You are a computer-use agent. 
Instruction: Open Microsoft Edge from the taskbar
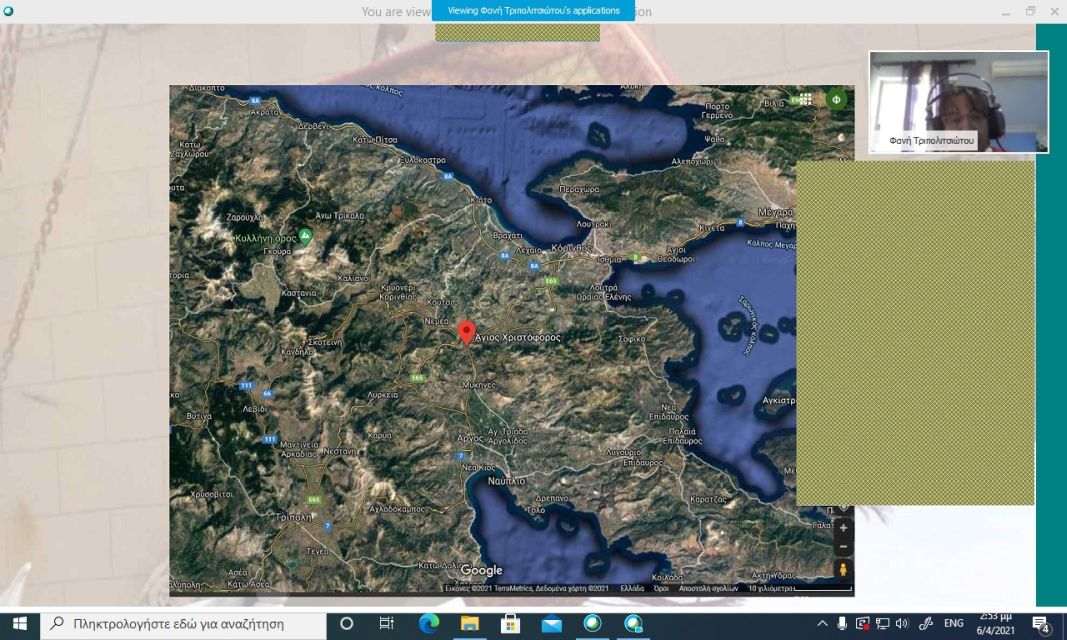click(428, 623)
